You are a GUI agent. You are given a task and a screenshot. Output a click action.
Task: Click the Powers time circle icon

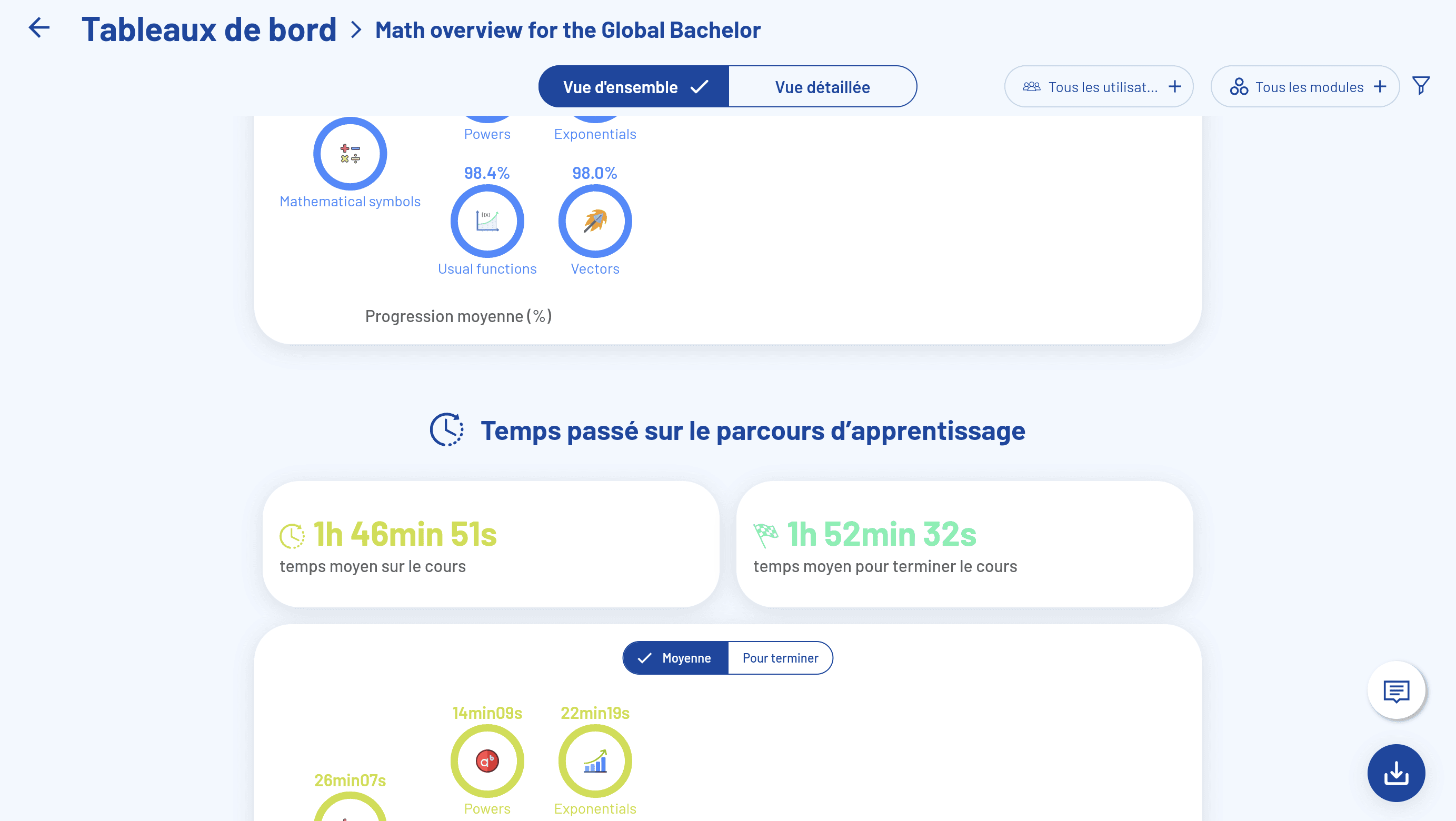(487, 760)
